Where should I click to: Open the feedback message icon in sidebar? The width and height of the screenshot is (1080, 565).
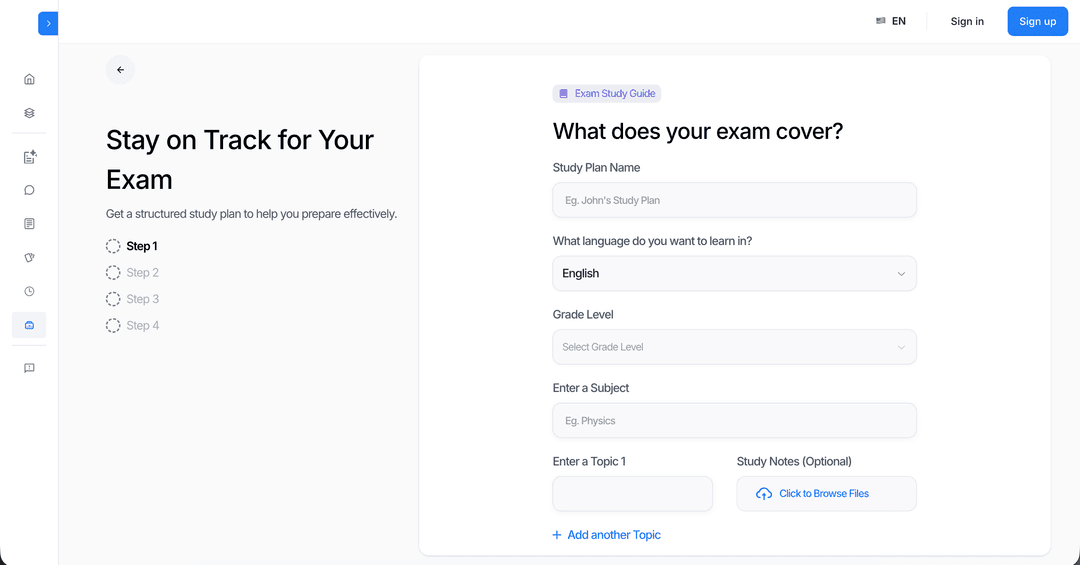(29, 368)
